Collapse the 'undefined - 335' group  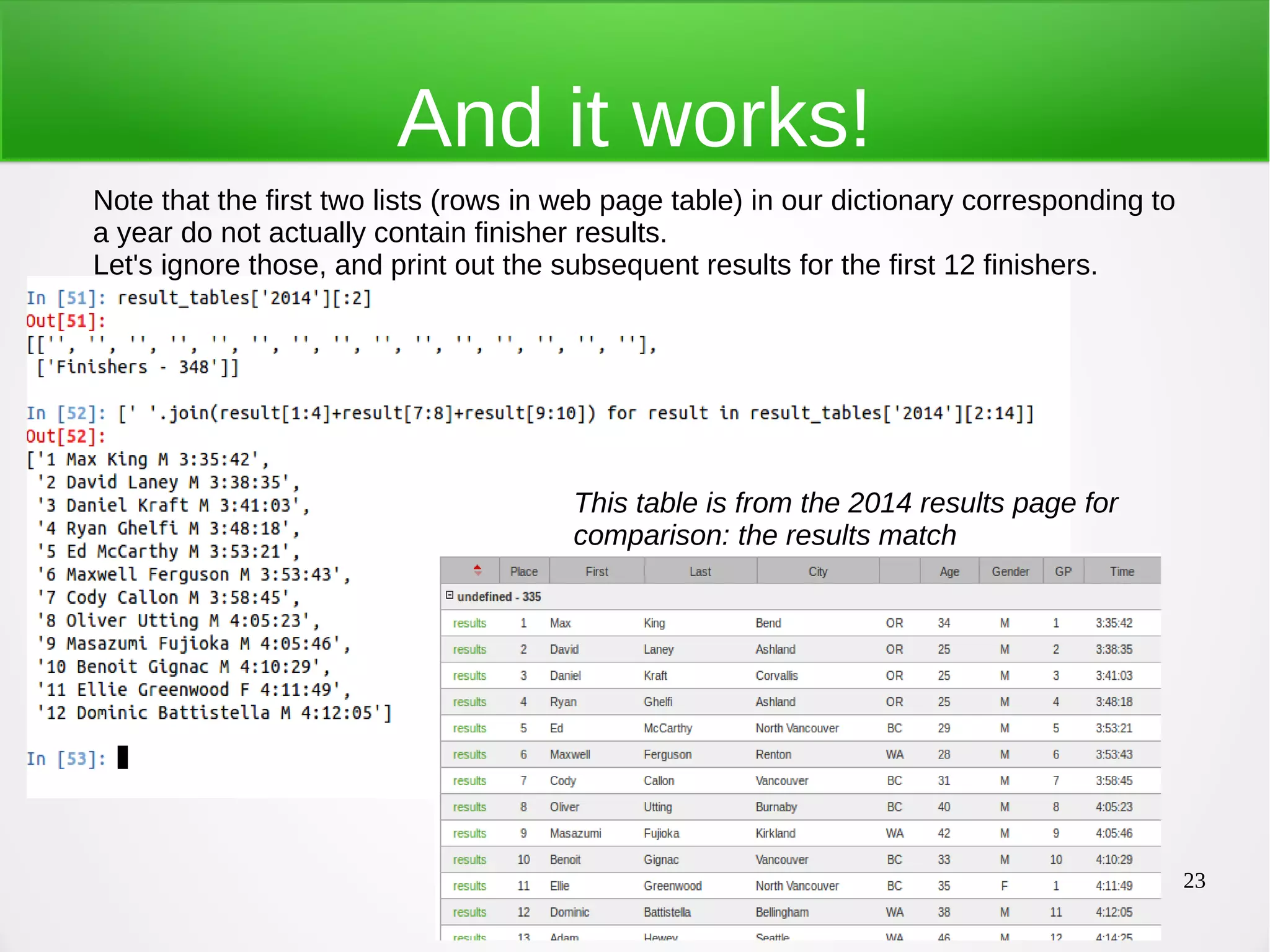[x=450, y=595]
